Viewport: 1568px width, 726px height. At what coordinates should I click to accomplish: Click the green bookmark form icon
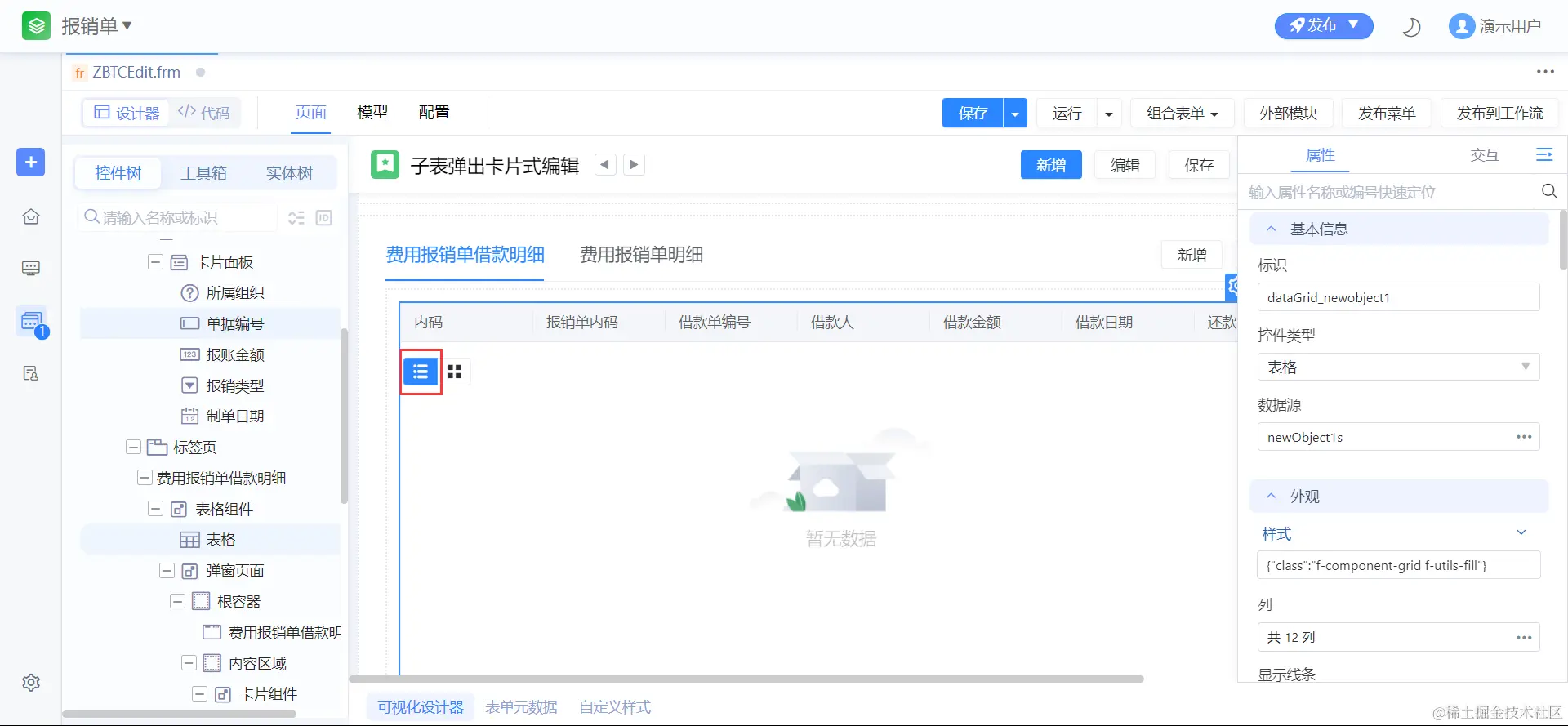click(x=385, y=164)
